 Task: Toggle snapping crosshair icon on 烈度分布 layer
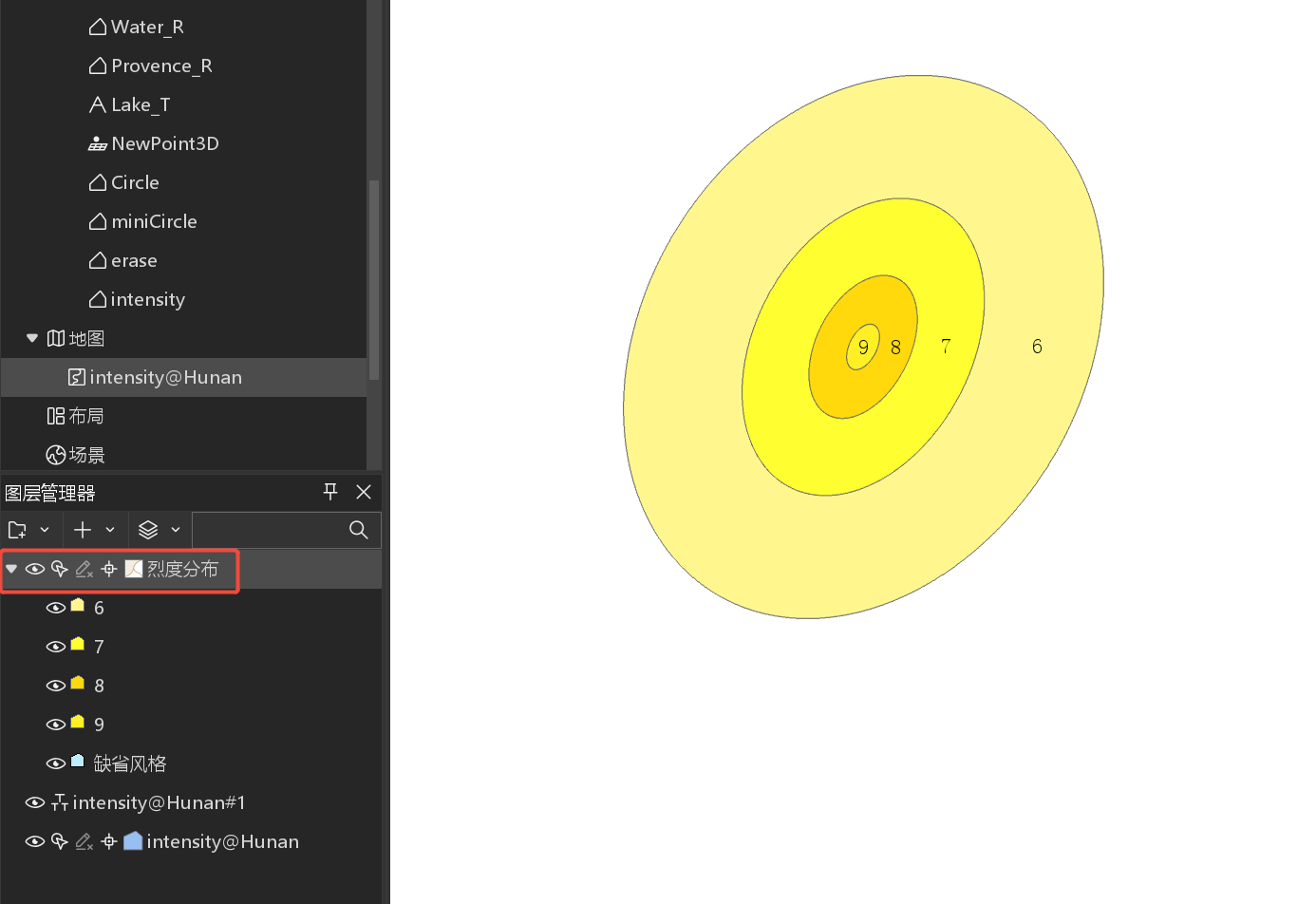(x=109, y=569)
